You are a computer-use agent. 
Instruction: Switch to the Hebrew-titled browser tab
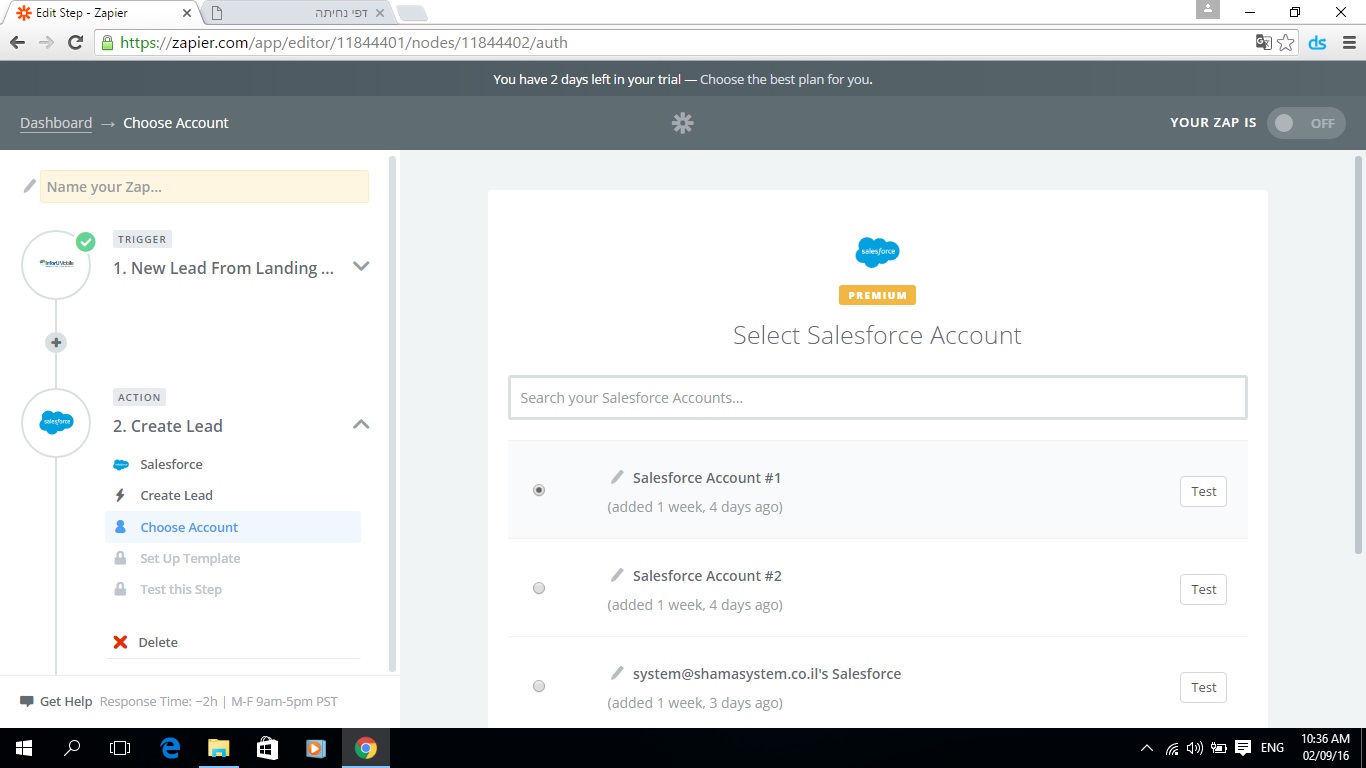[300, 13]
